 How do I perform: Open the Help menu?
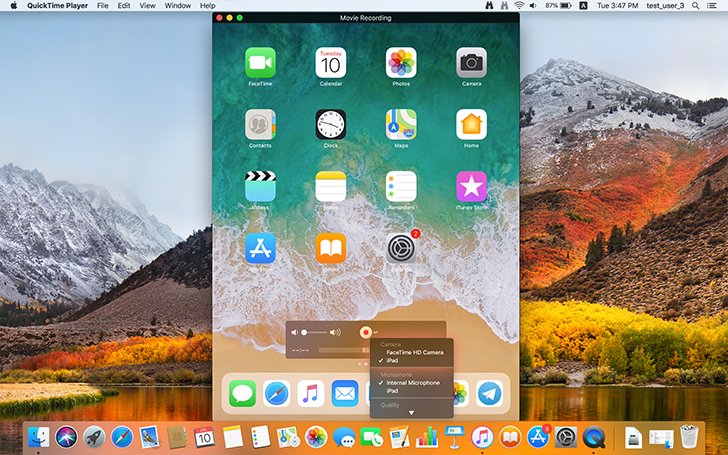208,6
